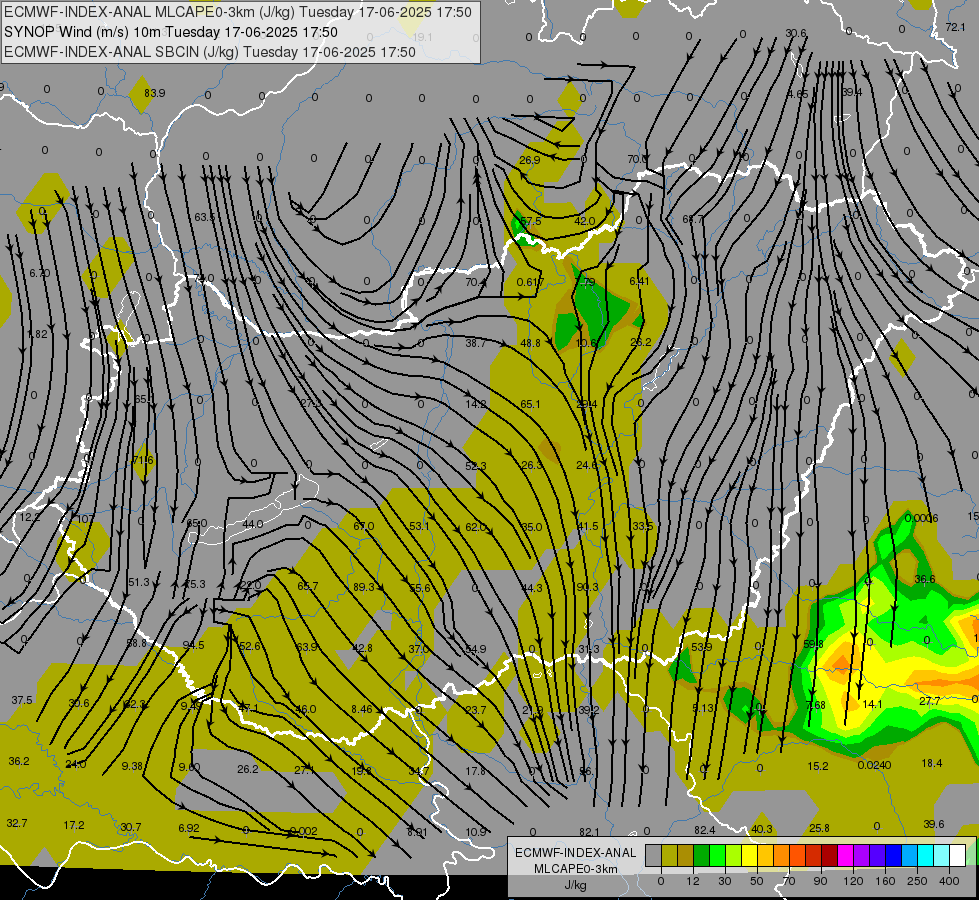Click the map value 63.9

click(307, 647)
